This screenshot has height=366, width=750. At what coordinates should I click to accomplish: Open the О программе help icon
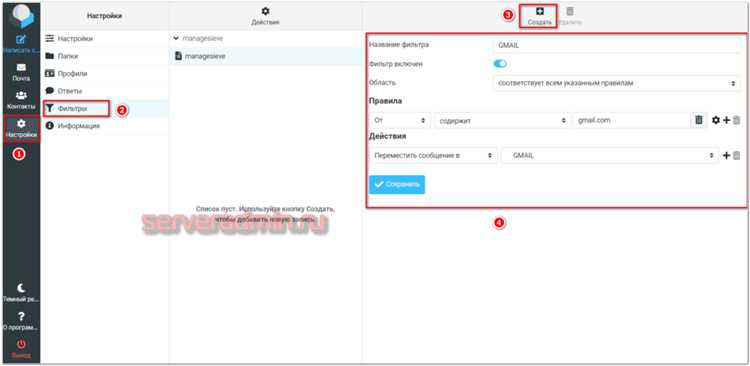tap(21, 321)
